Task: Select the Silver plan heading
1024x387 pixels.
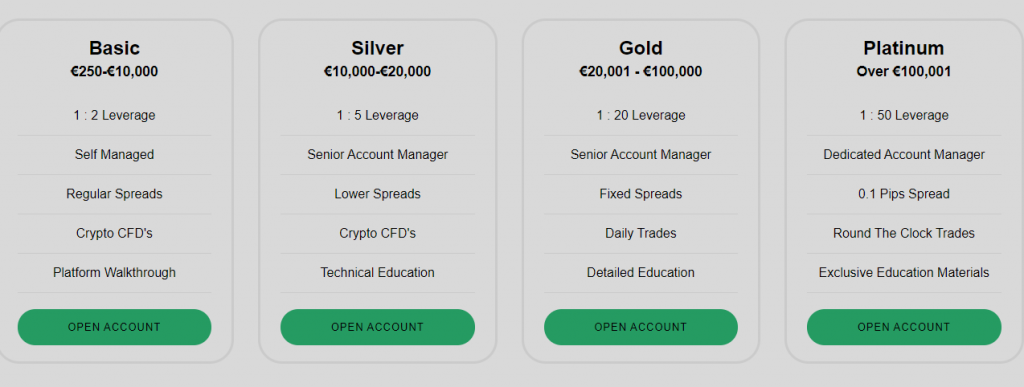Action: [377, 48]
